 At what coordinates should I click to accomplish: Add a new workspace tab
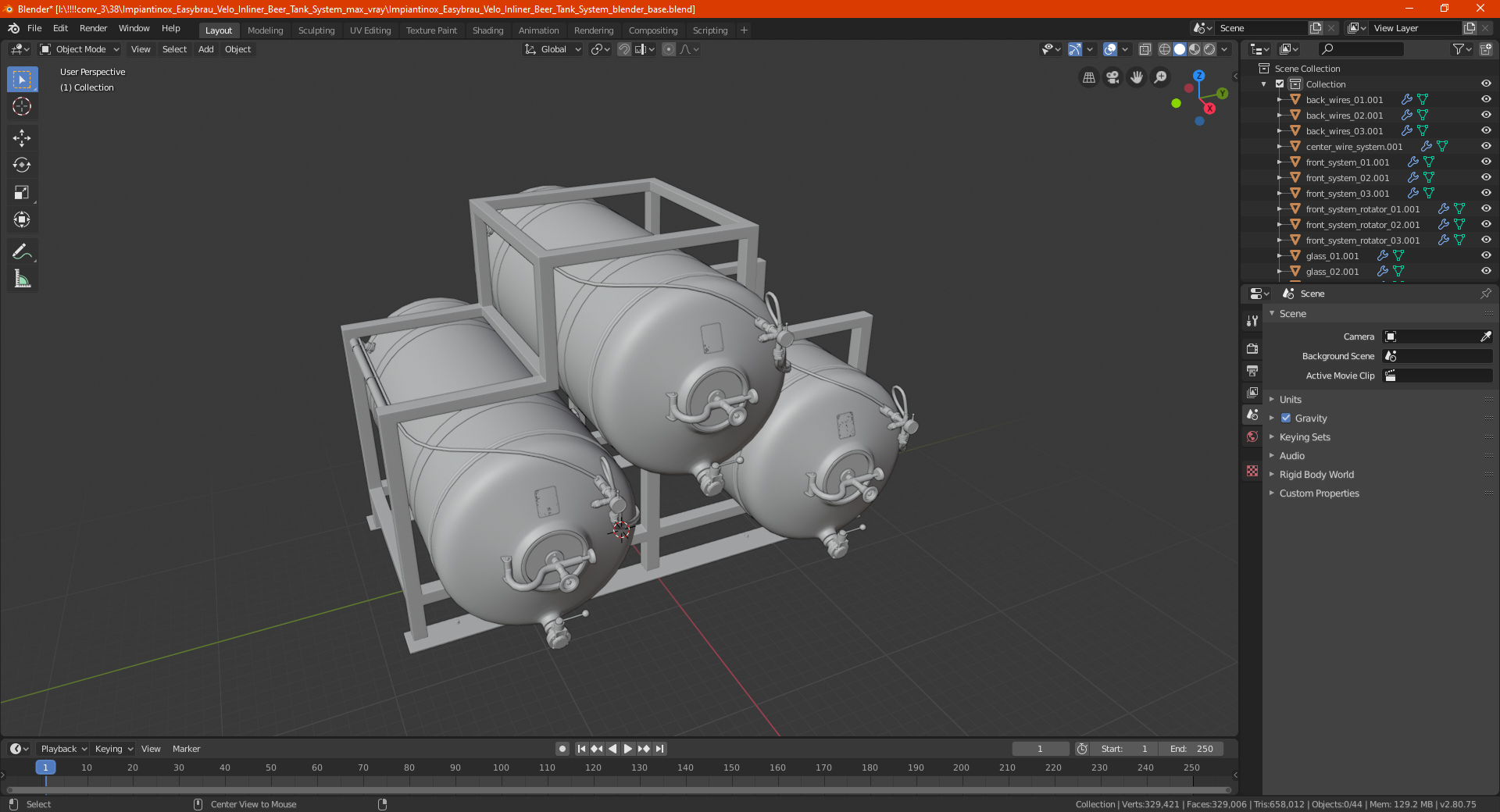click(744, 30)
